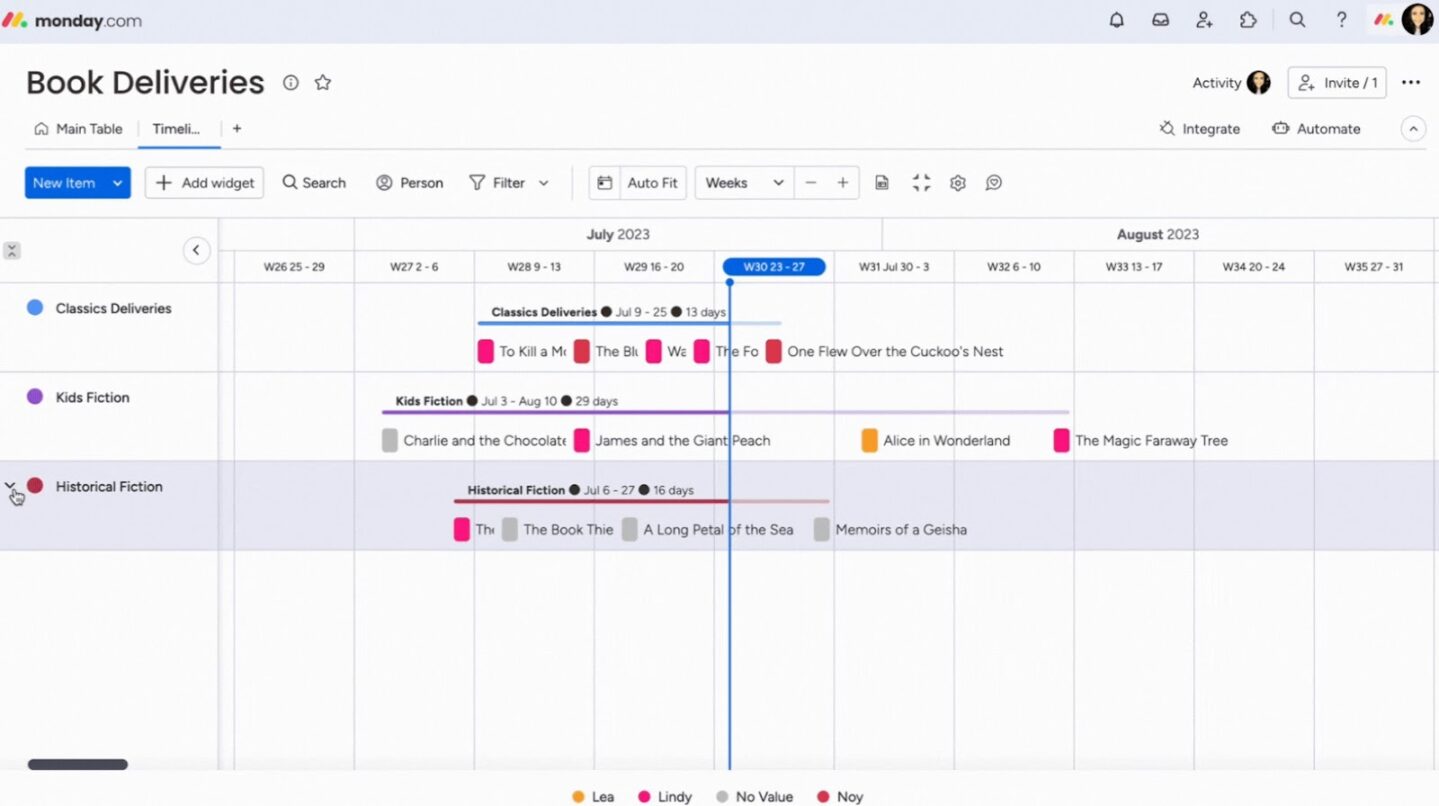The width and height of the screenshot is (1439, 806).
Task: Star the Book Deliveries board
Action: coord(322,82)
